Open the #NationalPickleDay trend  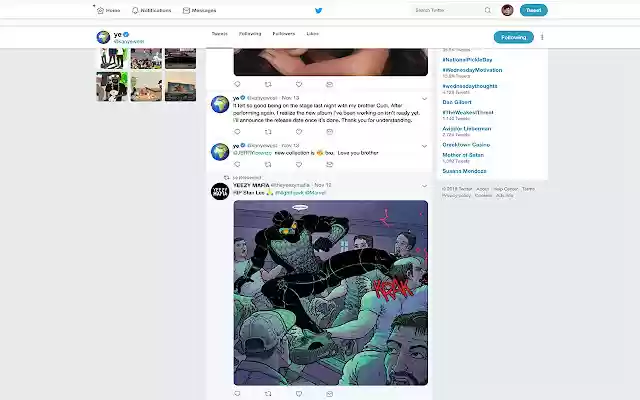467,60
